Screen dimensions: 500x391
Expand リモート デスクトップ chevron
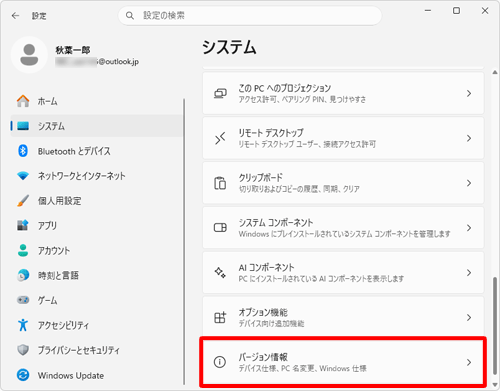point(469,138)
